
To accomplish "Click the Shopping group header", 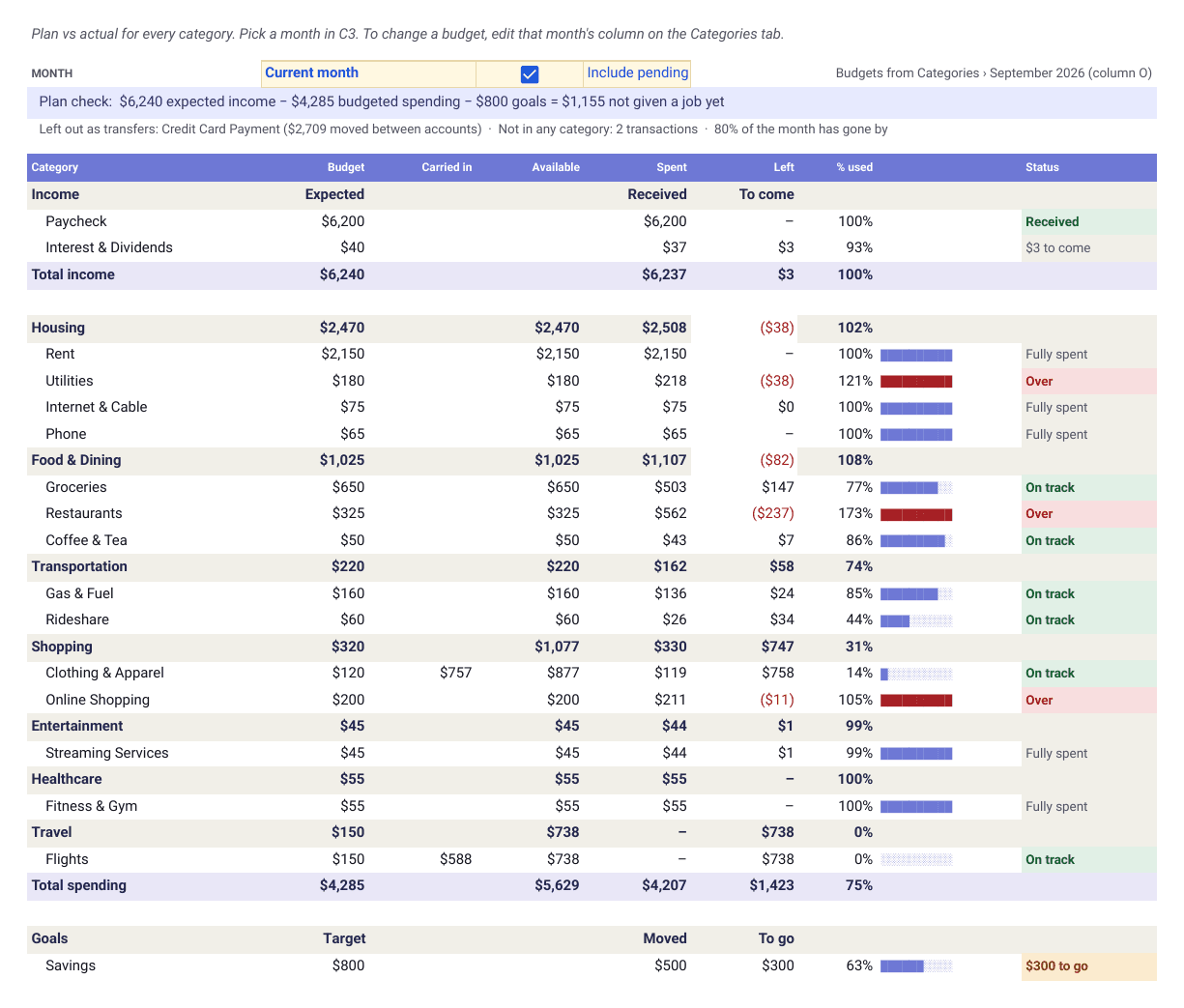I will tap(62, 647).
